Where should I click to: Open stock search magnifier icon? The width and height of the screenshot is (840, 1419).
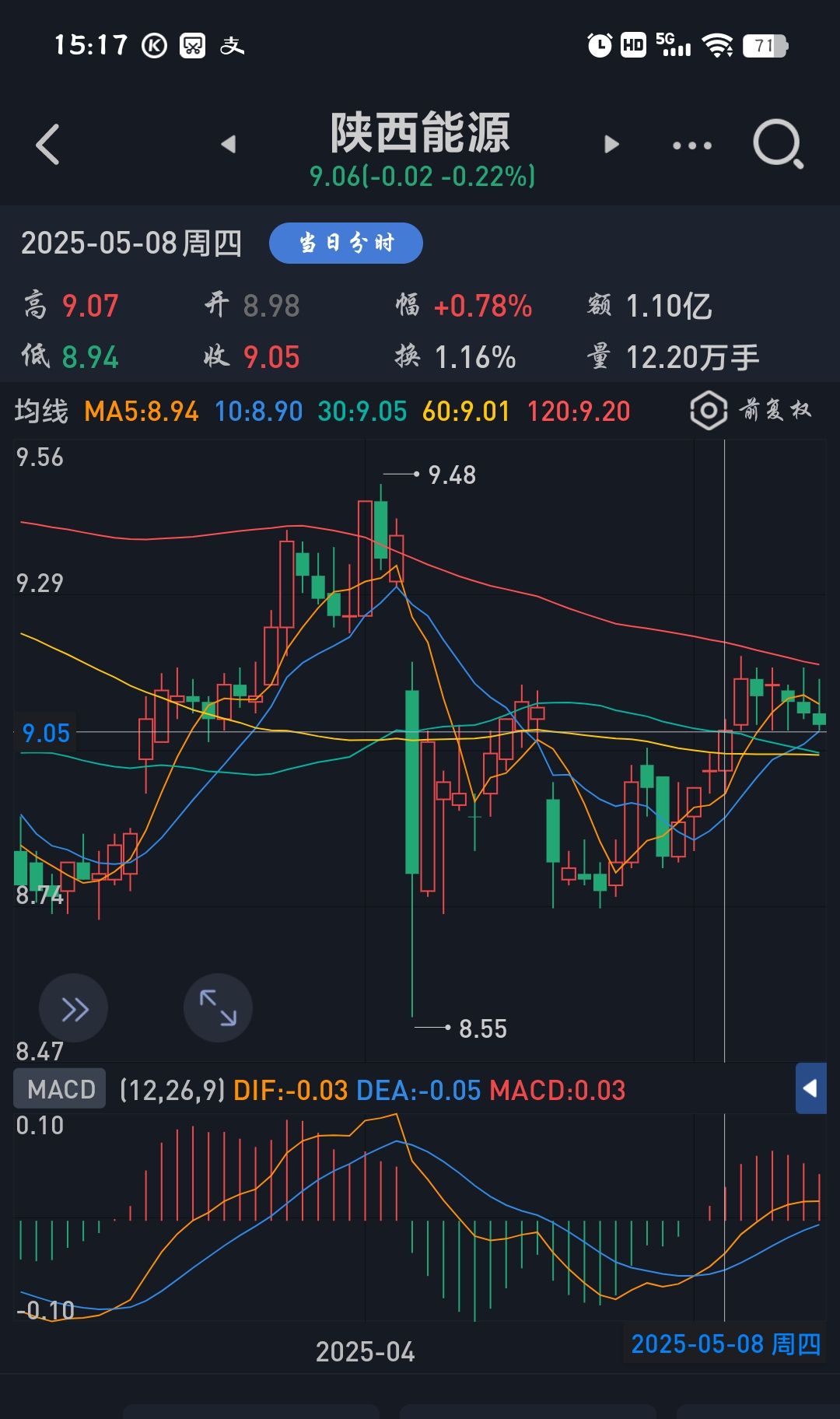tap(778, 145)
